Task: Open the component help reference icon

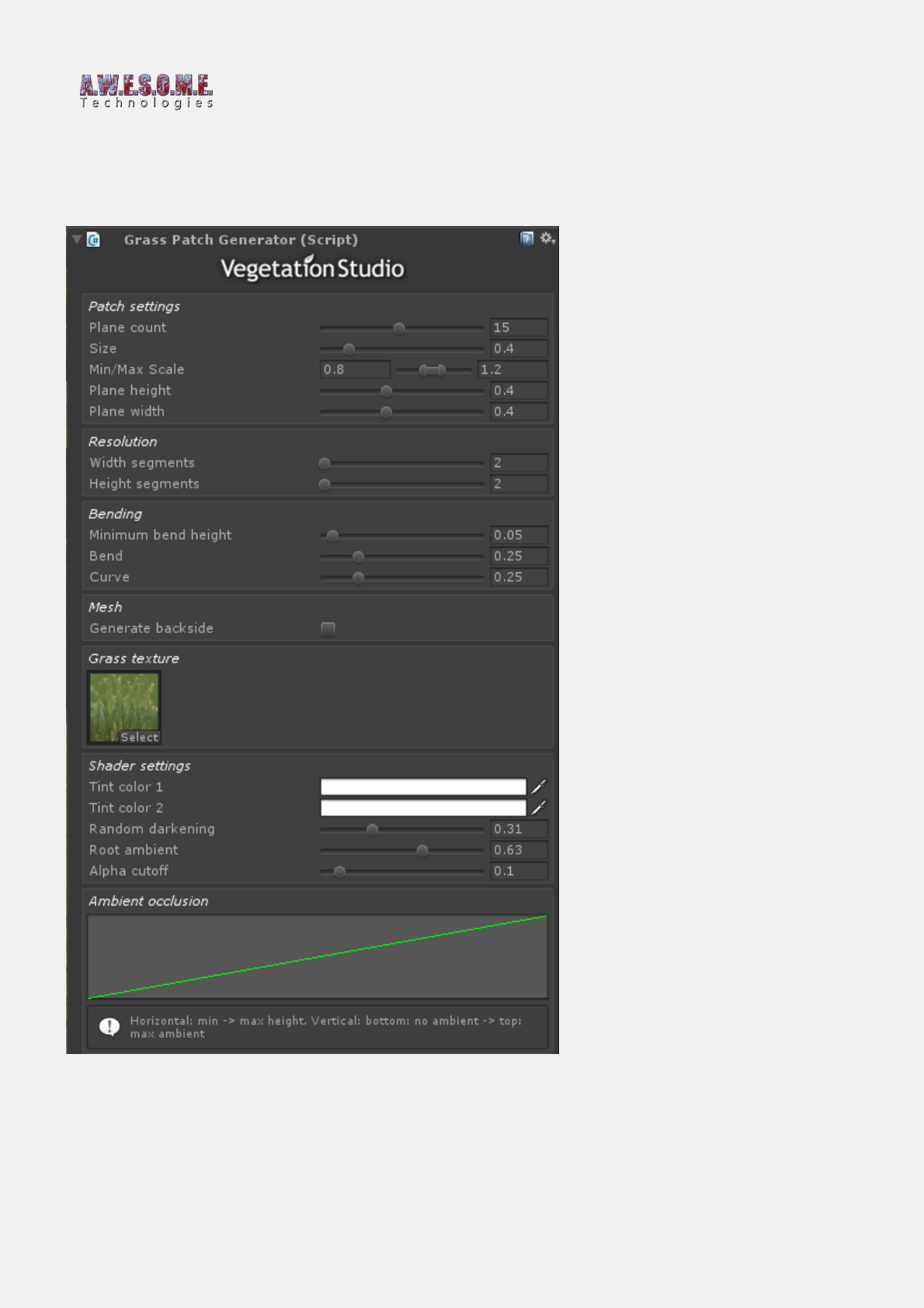Action: pyautogui.click(x=526, y=238)
